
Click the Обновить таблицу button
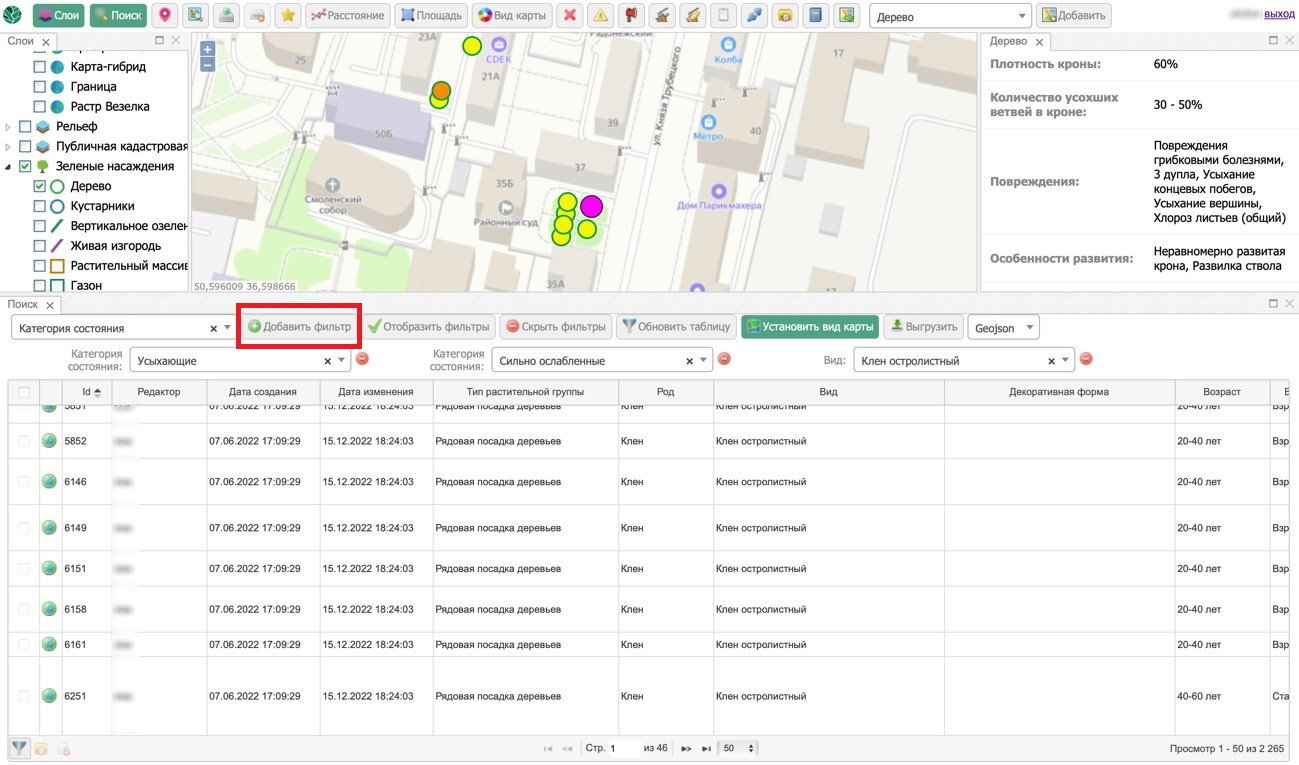[x=676, y=326]
